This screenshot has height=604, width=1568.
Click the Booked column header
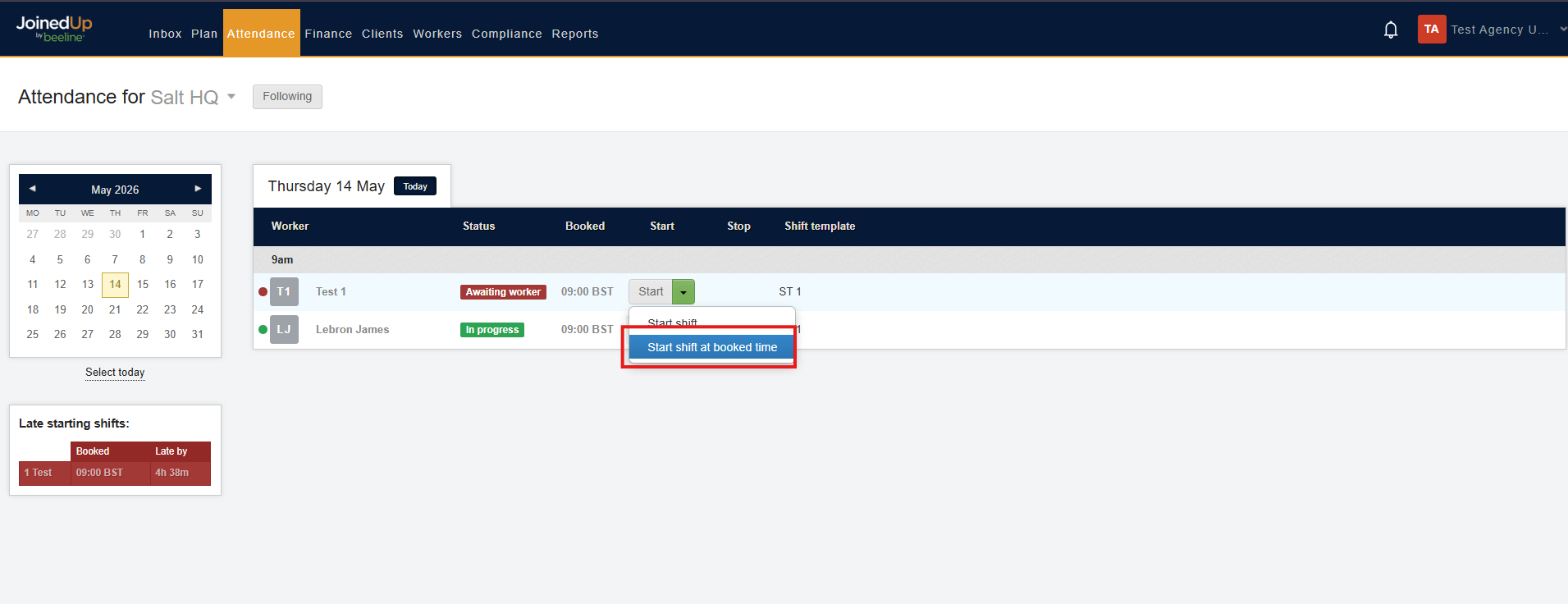[585, 226]
